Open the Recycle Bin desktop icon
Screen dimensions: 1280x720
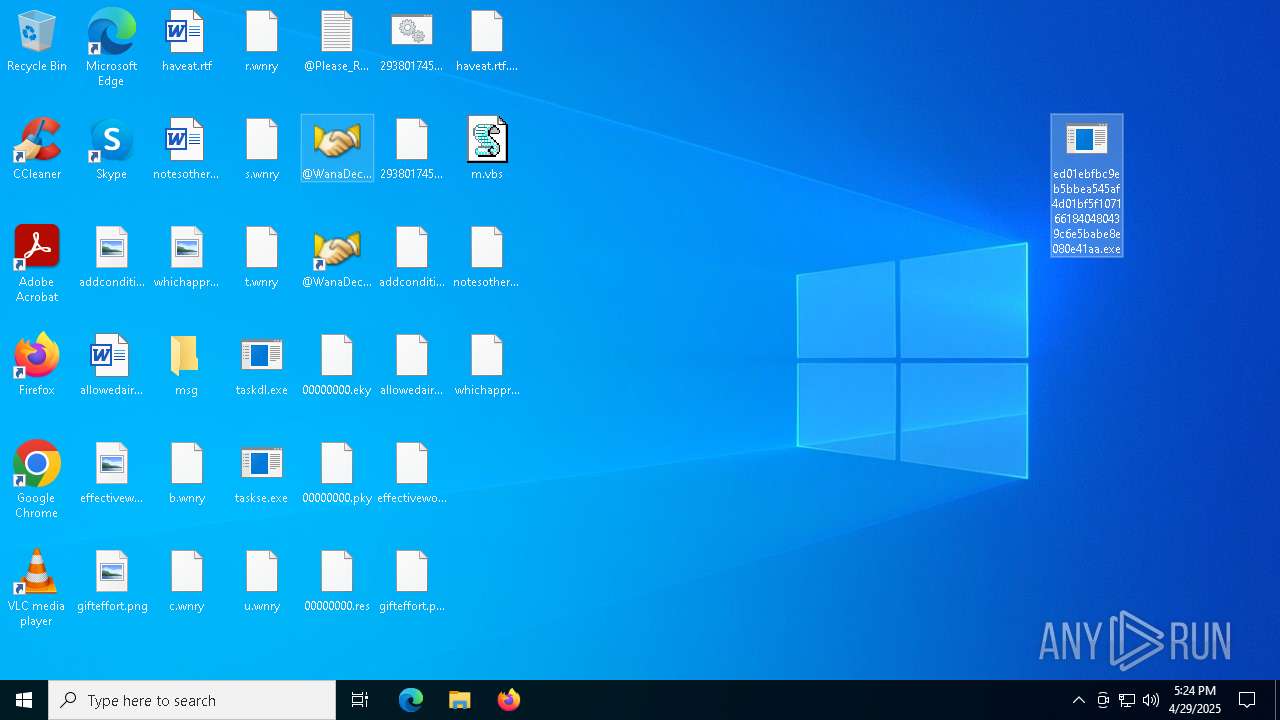click(x=37, y=42)
